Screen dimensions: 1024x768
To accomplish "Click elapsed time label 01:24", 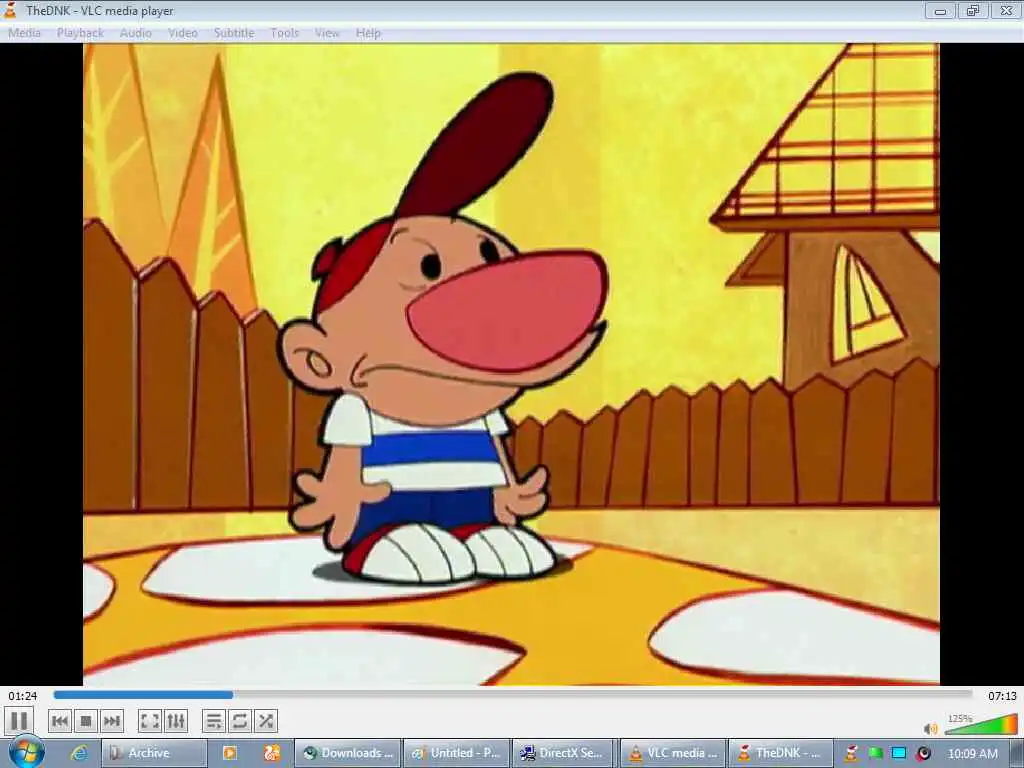I will [x=23, y=696].
